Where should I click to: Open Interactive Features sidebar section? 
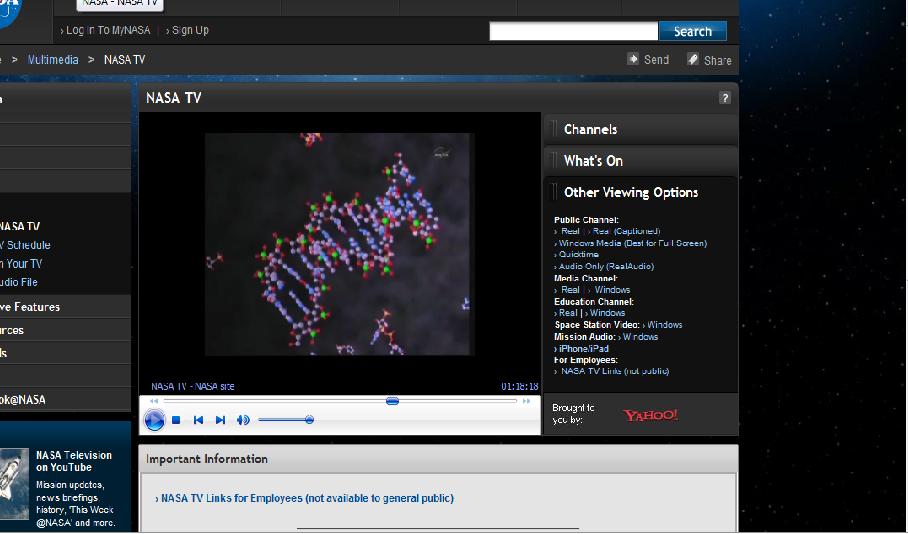65,306
